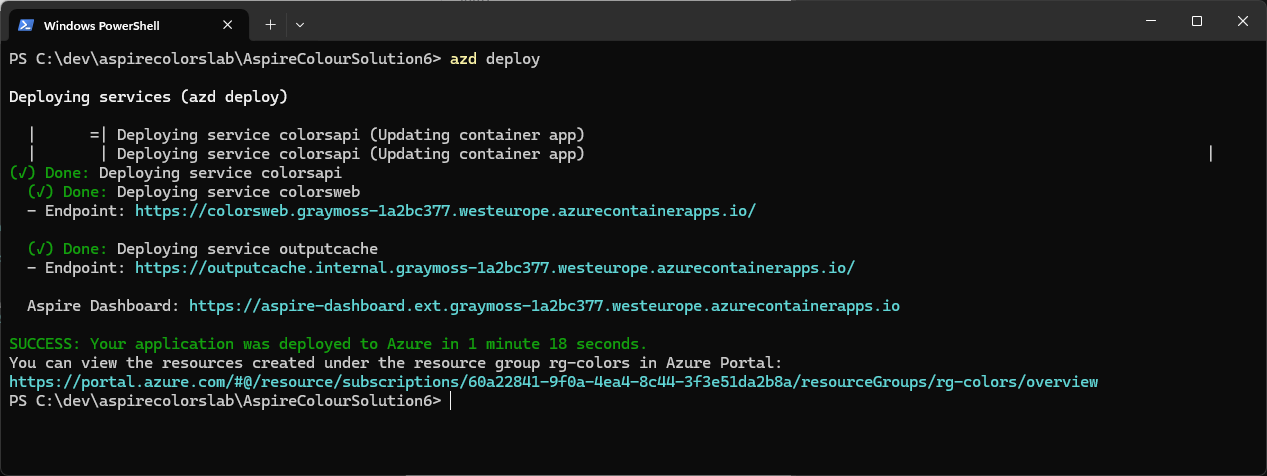1267x476 pixels.
Task: Open the Azure Portal resource group link
Action: tap(553, 382)
